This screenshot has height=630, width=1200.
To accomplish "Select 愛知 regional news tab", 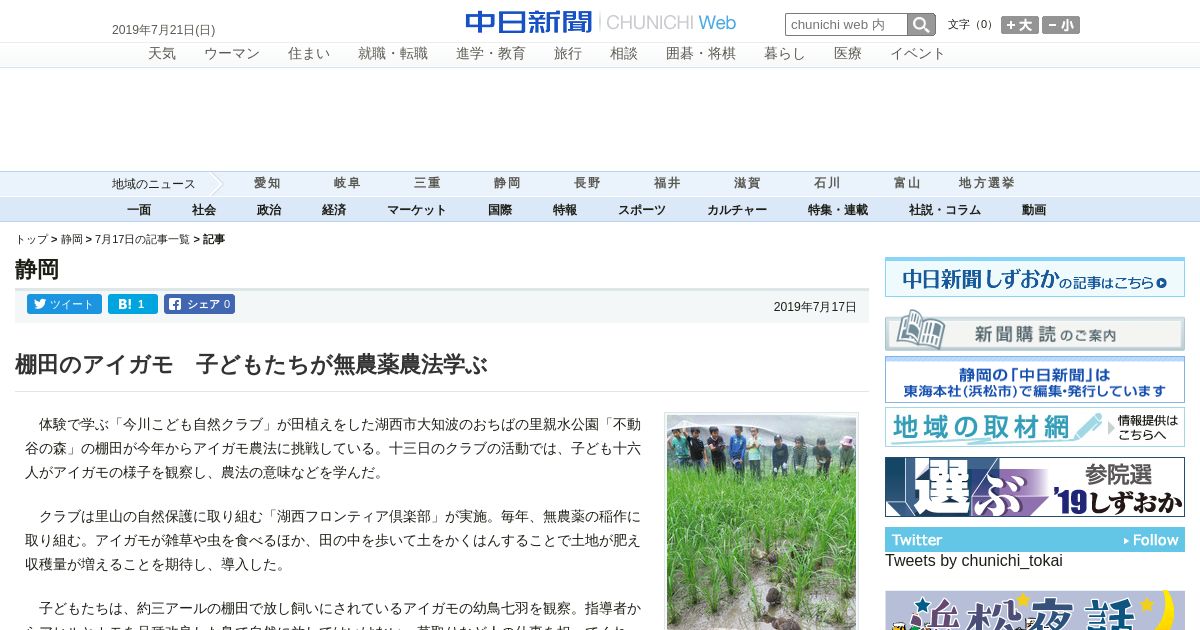I will (x=267, y=183).
